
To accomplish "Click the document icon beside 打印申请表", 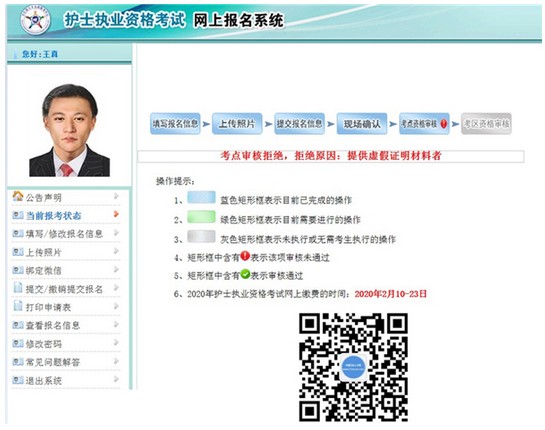I will pos(18,306).
